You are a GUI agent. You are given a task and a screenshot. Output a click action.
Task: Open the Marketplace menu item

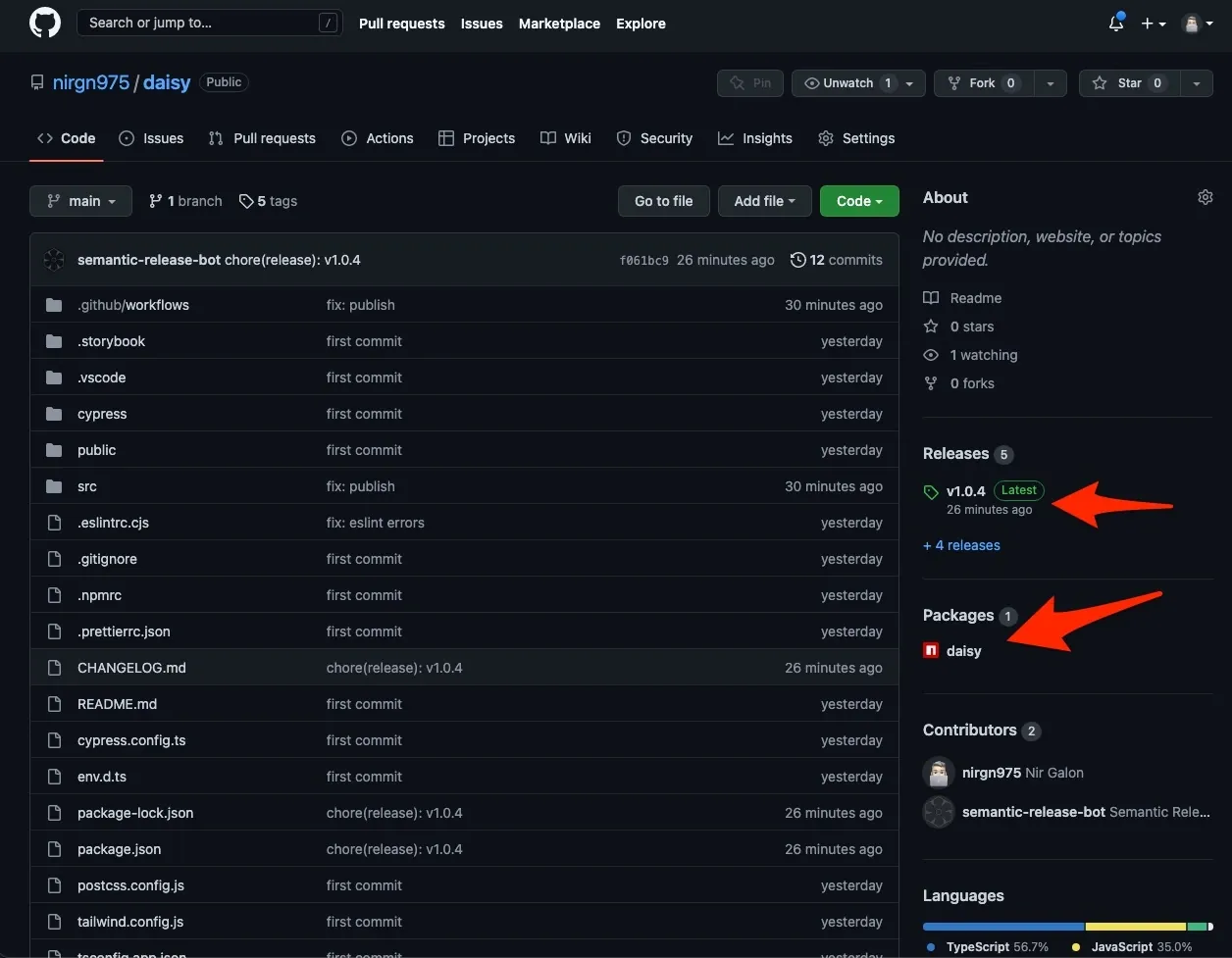click(x=559, y=24)
